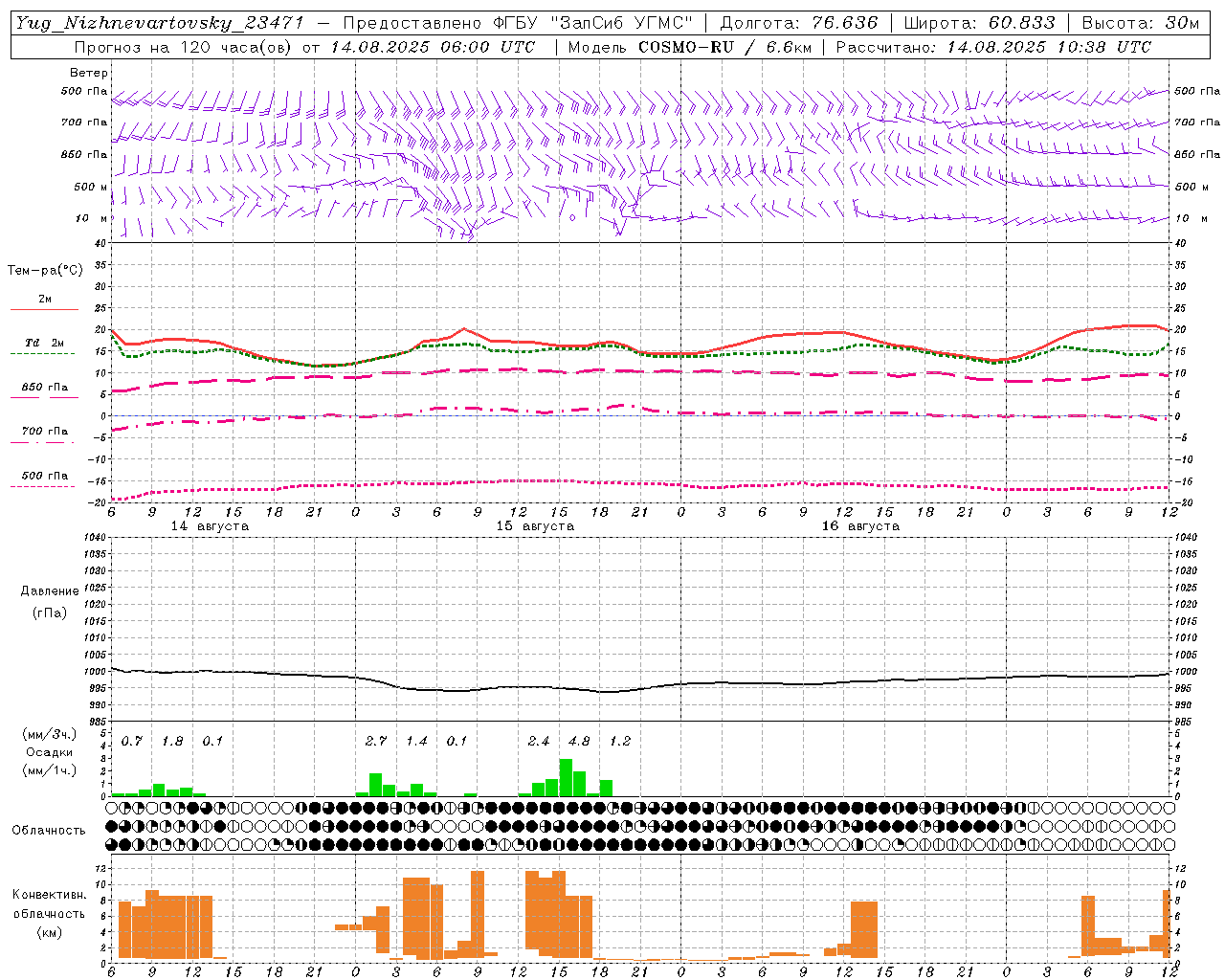Click the 500 гПа temperature legend line
This screenshot has width=1225, height=980.
42,486
